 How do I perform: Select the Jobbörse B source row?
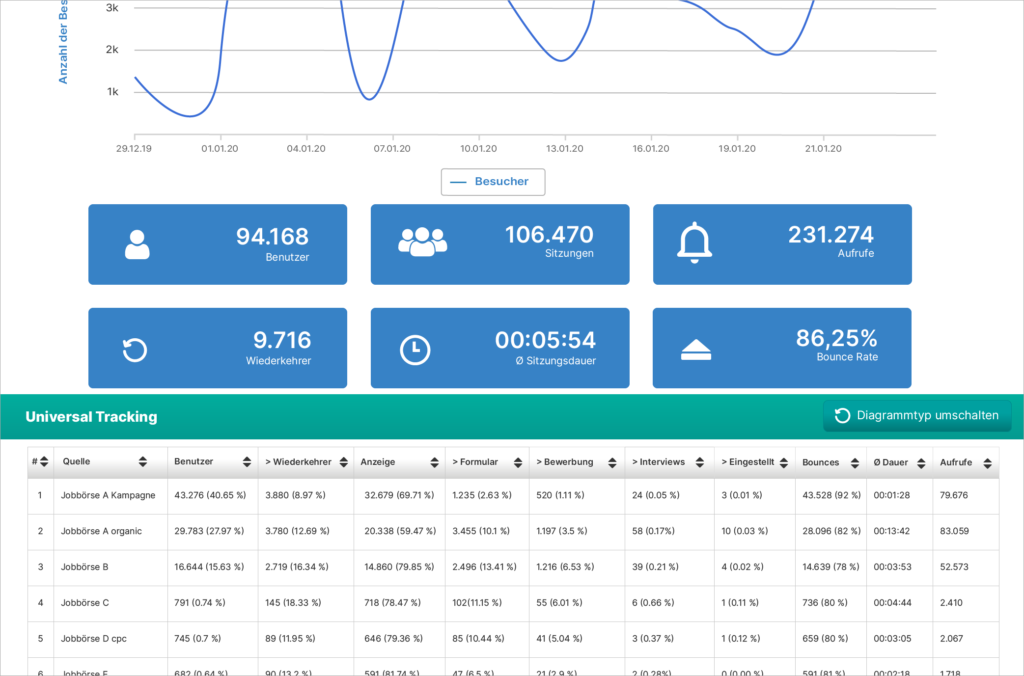click(513, 567)
